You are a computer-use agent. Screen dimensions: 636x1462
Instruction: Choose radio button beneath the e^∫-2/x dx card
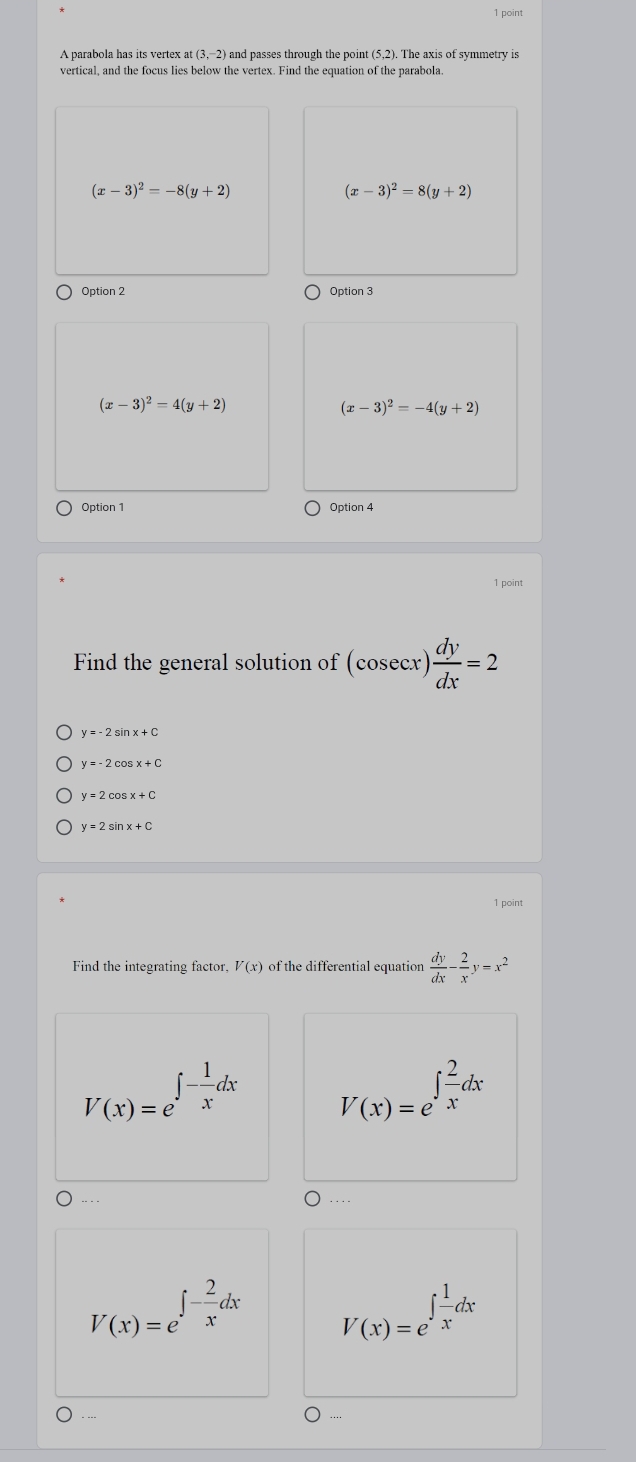point(64,1415)
